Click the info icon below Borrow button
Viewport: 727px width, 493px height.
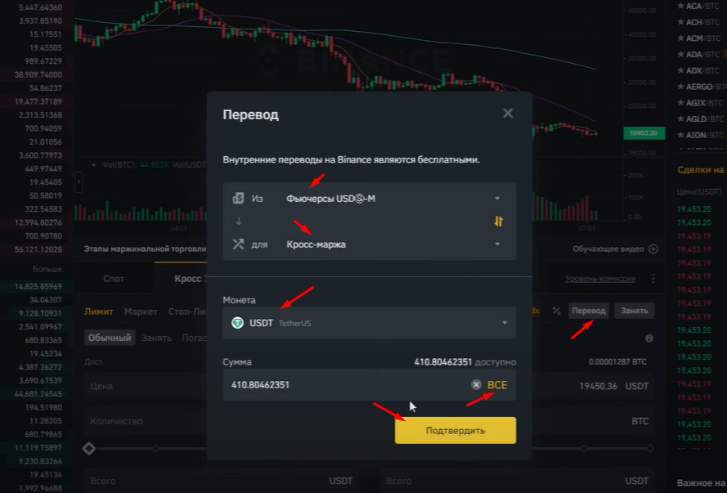point(649,339)
